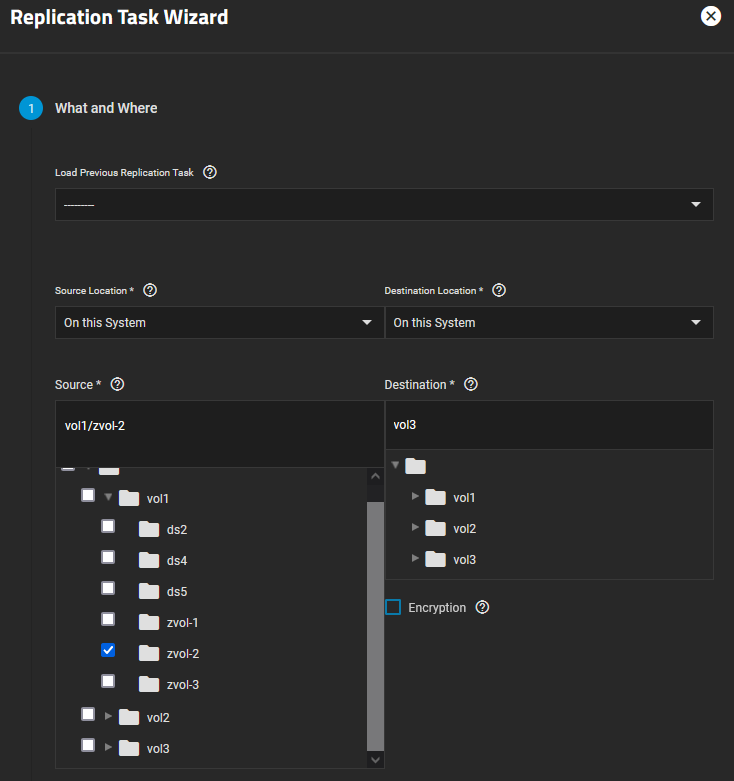Open help for Load Previous Replication Task
Image resolution: width=734 pixels, height=781 pixels.
tap(210, 172)
